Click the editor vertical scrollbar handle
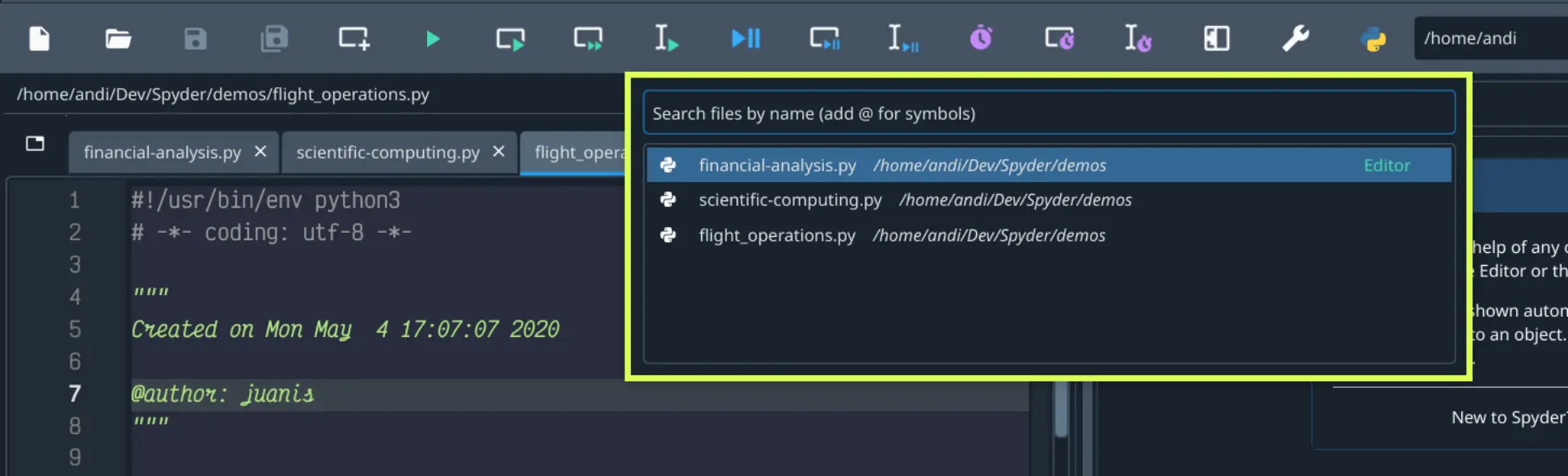 [1061, 409]
